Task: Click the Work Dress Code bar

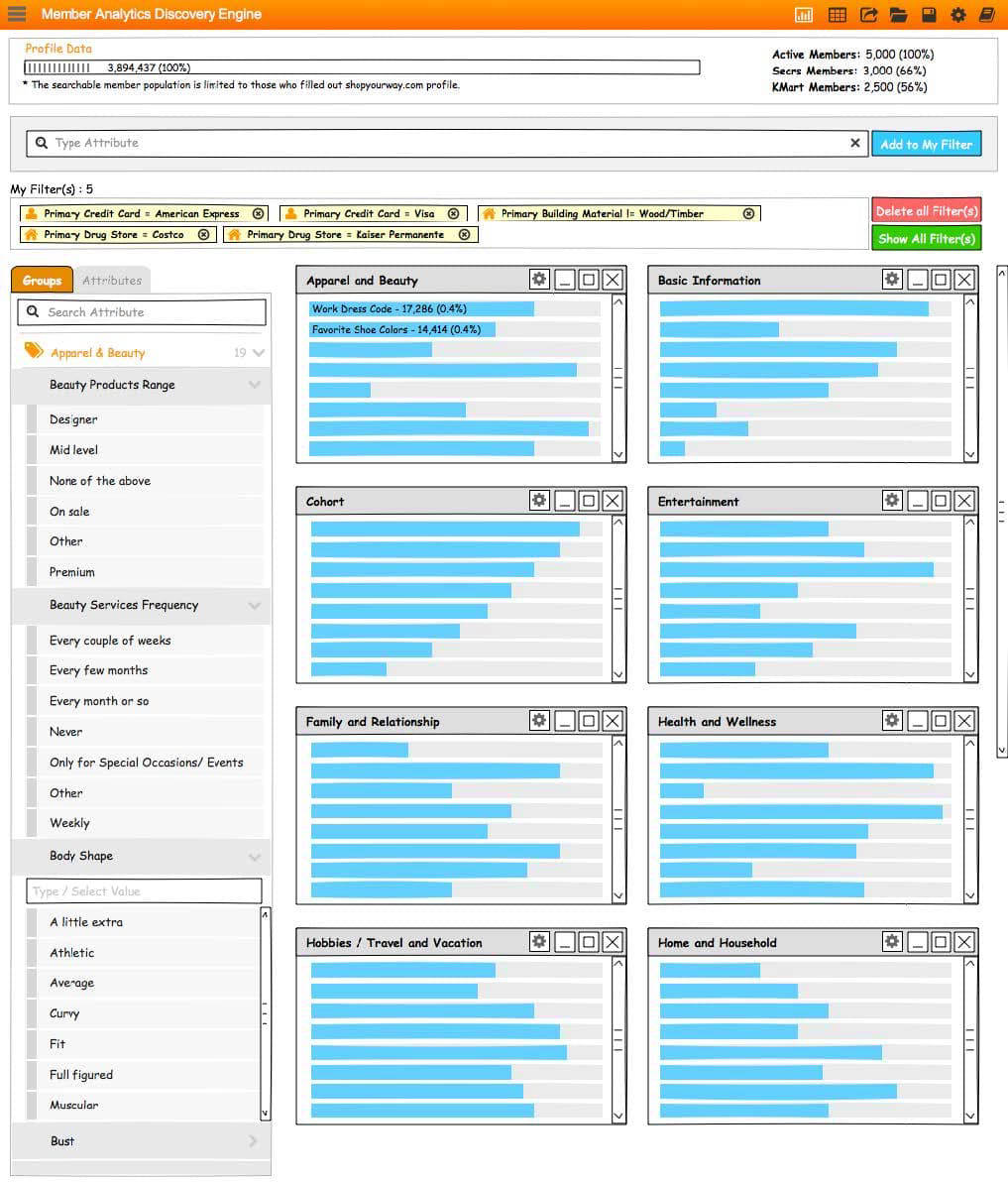Action: click(421, 309)
